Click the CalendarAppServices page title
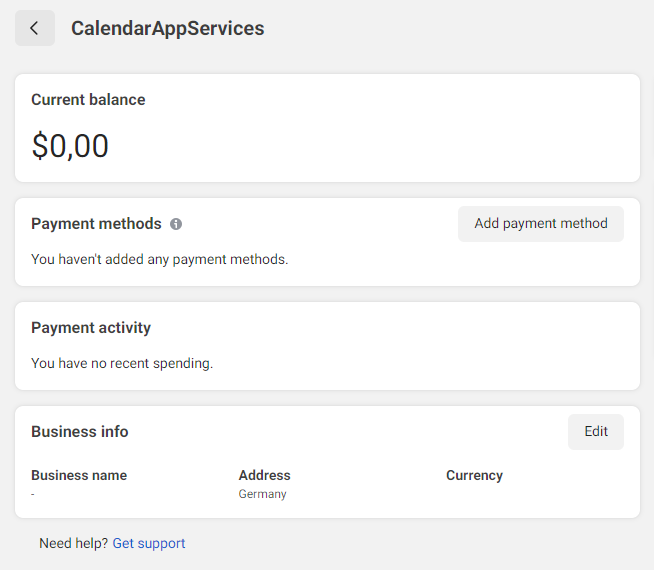 (167, 28)
